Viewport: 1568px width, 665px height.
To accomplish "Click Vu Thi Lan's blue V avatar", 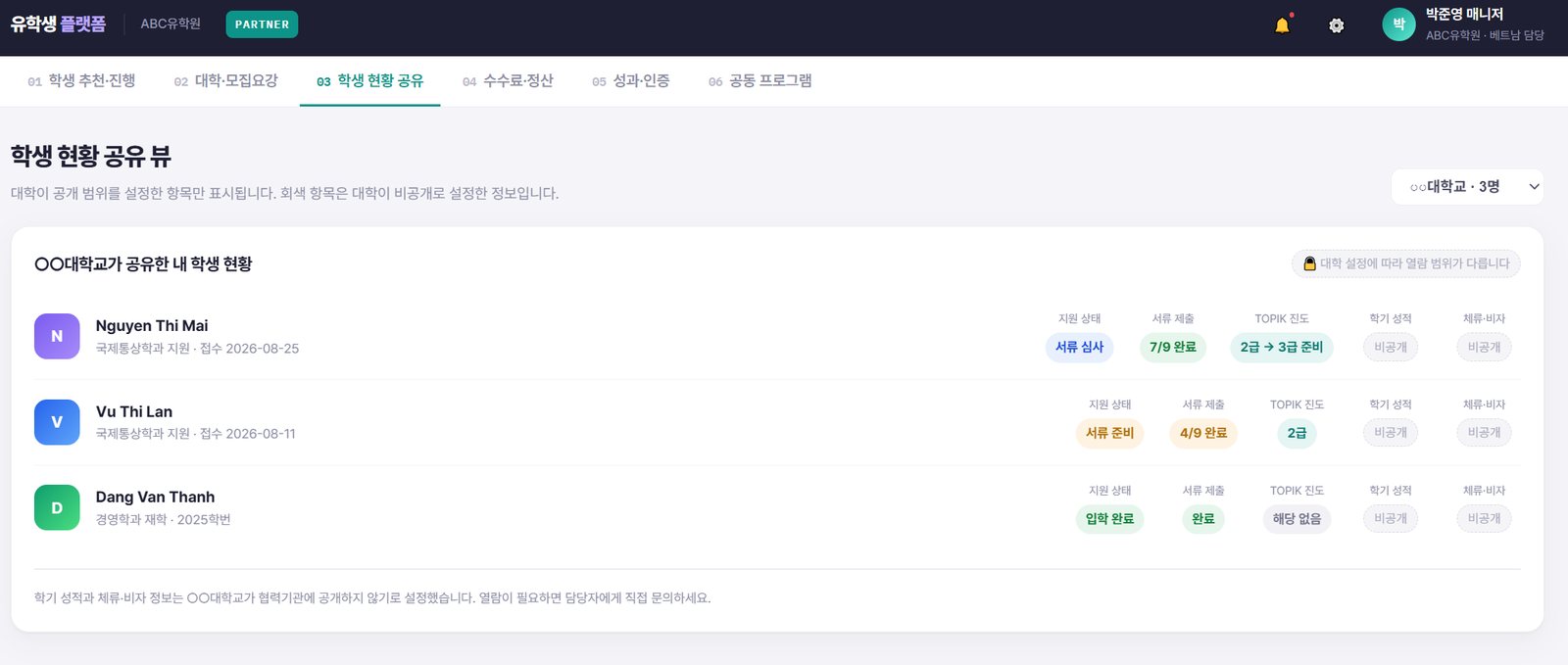I will point(57,422).
